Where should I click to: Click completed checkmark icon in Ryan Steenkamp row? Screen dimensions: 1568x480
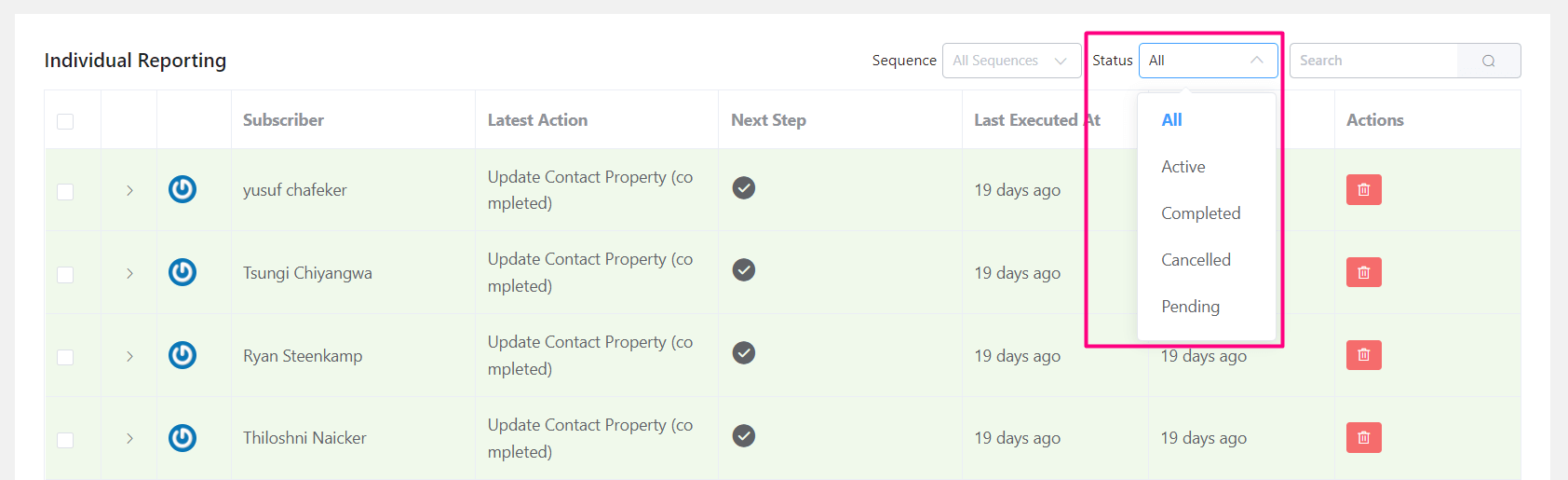[x=744, y=353]
